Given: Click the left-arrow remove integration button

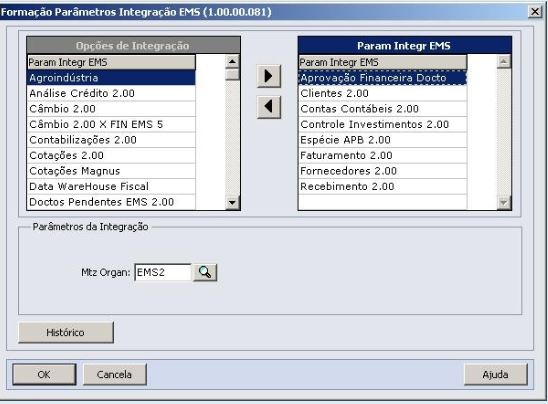Looking at the screenshot, I should [x=268, y=107].
